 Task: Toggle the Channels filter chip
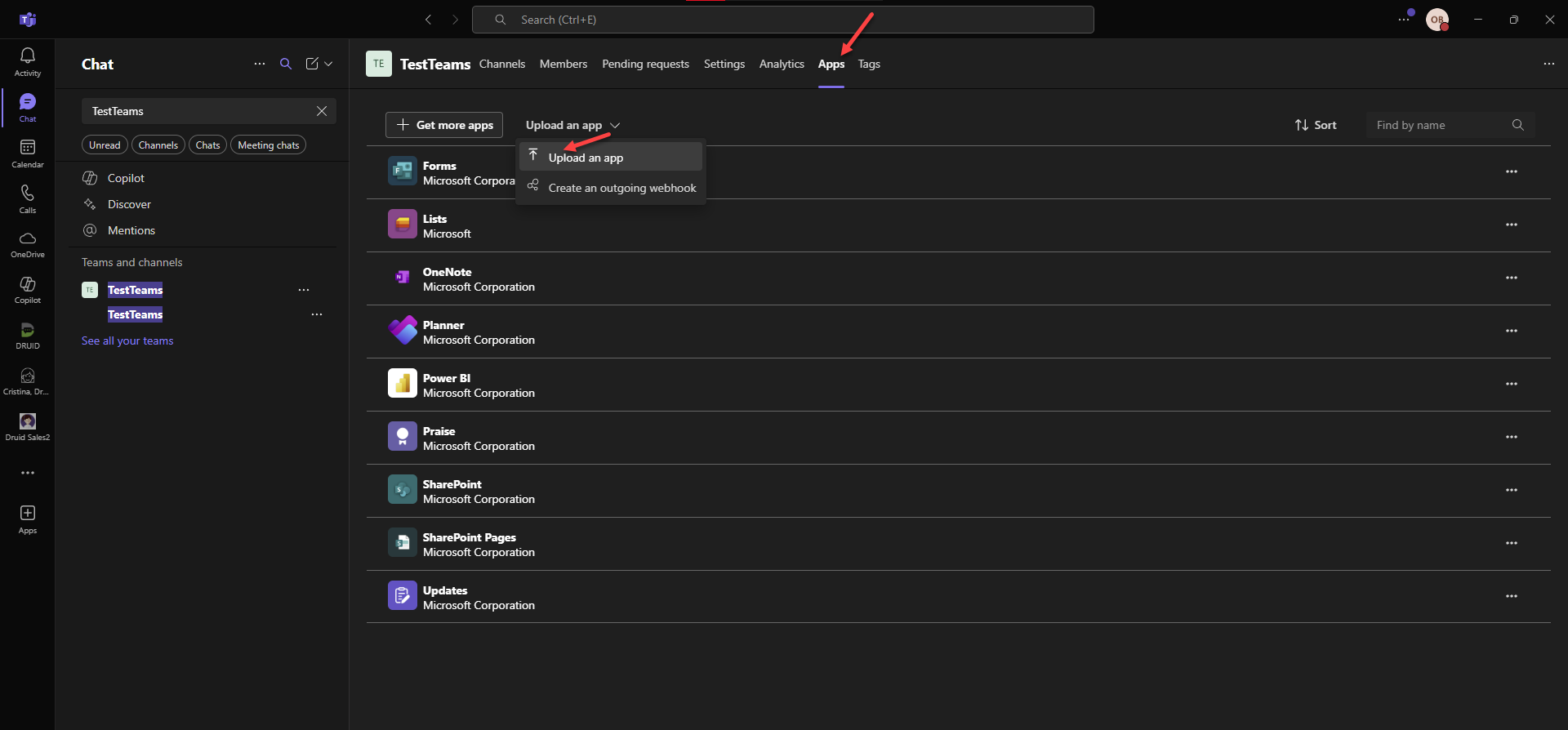pyautogui.click(x=158, y=145)
